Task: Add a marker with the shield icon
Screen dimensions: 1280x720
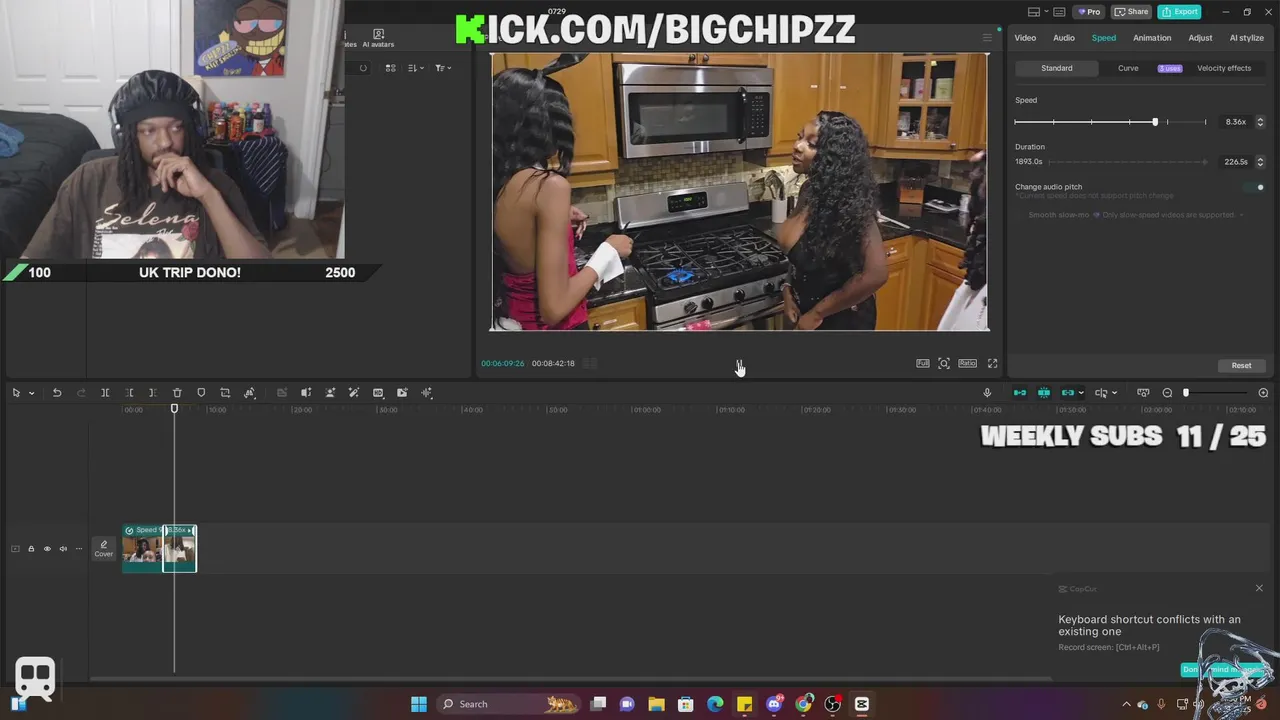Action: (x=201, y=393)
